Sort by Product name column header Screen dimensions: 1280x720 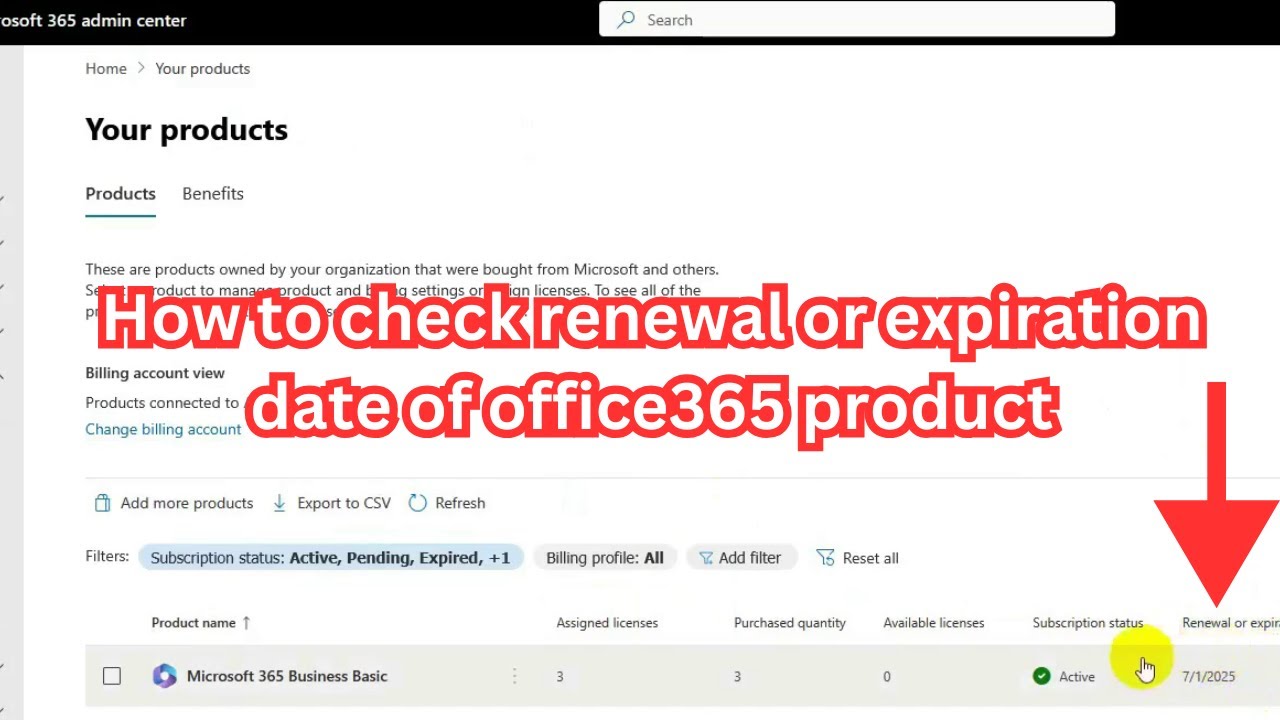coord(194,623)
